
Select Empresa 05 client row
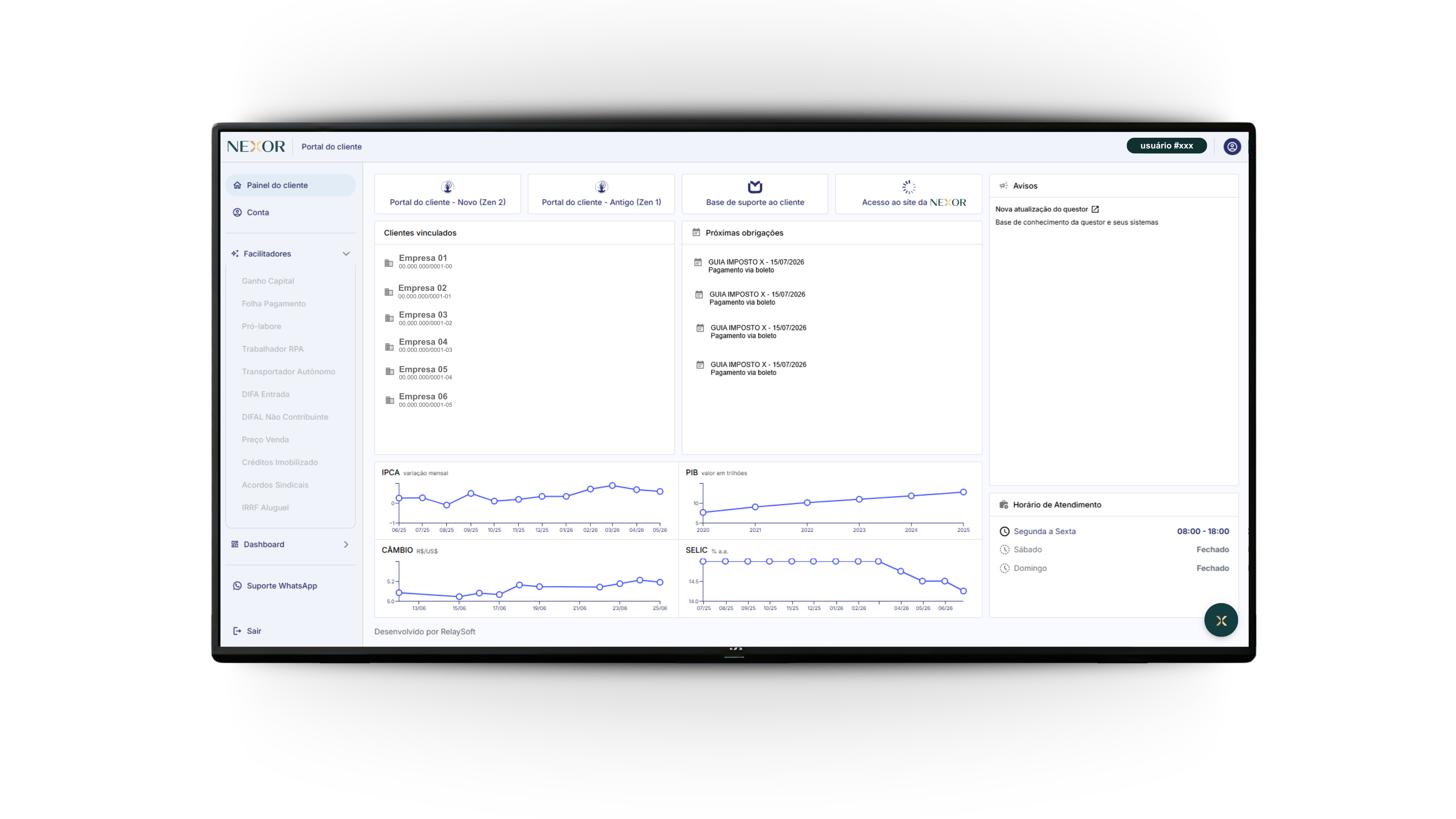point(425,373)
